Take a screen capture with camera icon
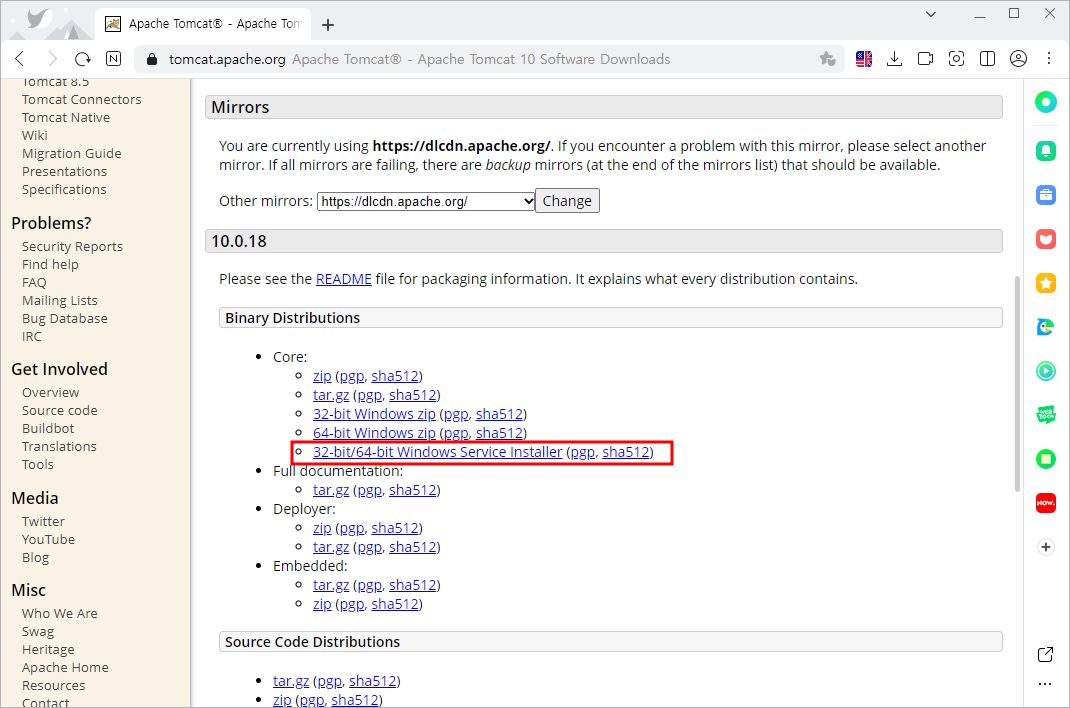The height and width of the screenshot is (708, 1070). pos(957,59)
